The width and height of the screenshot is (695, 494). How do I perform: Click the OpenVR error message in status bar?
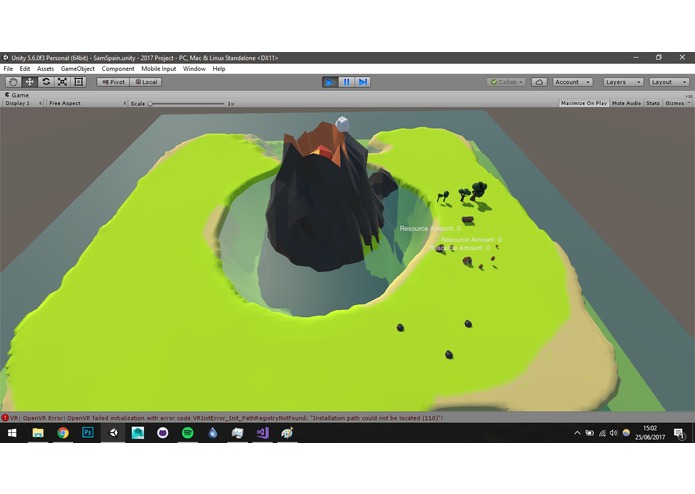point(226,418)
